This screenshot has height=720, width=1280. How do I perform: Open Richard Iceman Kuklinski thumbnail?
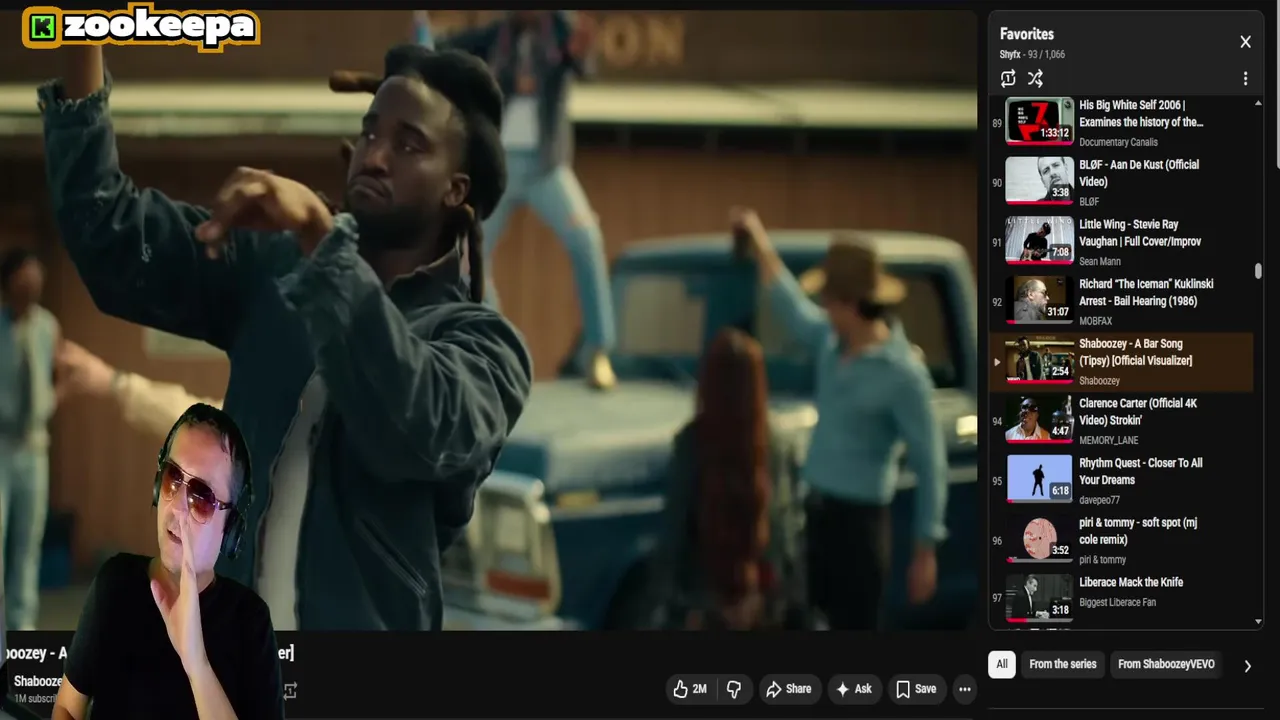coord(1039,300)
